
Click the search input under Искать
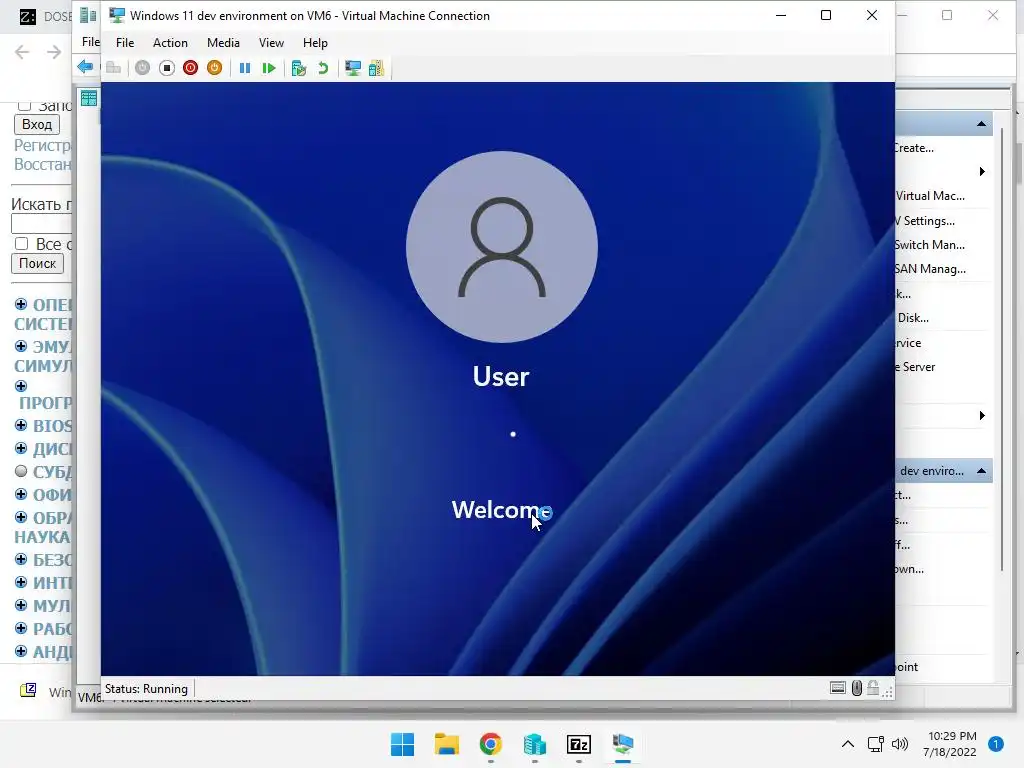(41, 224)
